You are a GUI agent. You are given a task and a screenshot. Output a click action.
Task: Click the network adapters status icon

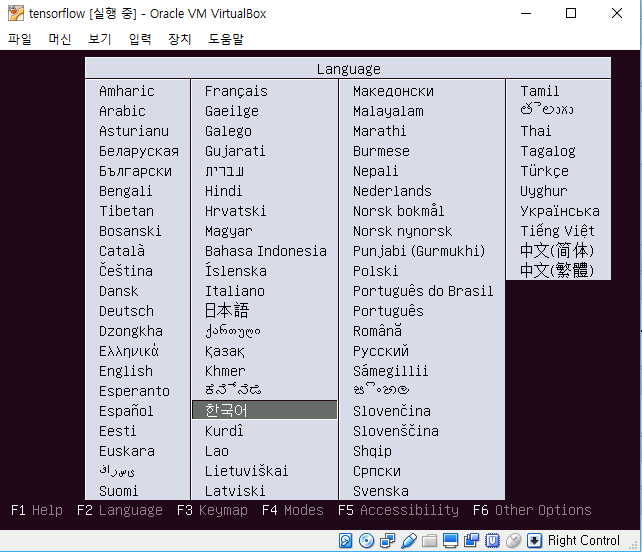click(x=387, y=541)
